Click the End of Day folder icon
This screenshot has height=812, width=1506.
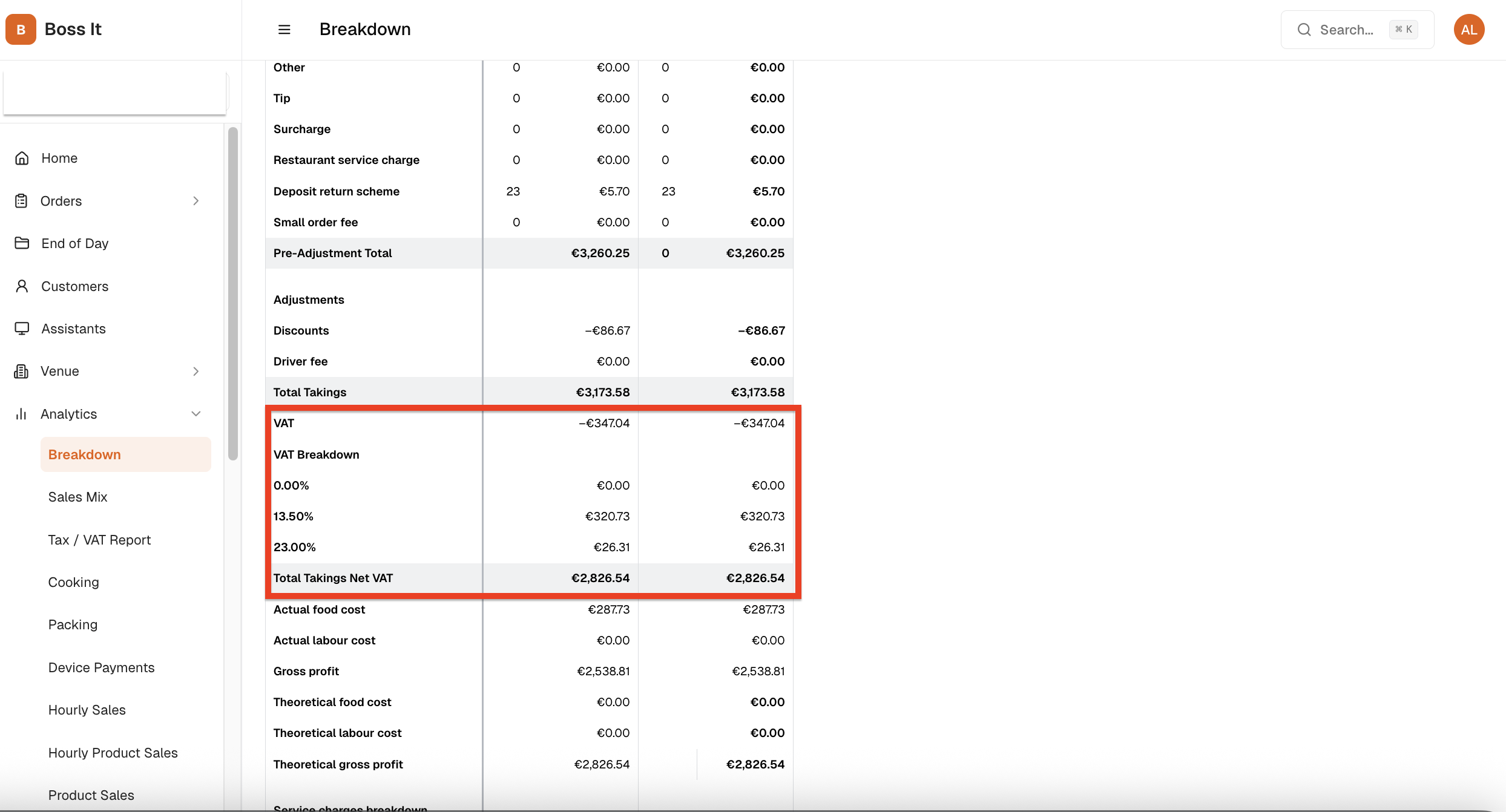22,243
